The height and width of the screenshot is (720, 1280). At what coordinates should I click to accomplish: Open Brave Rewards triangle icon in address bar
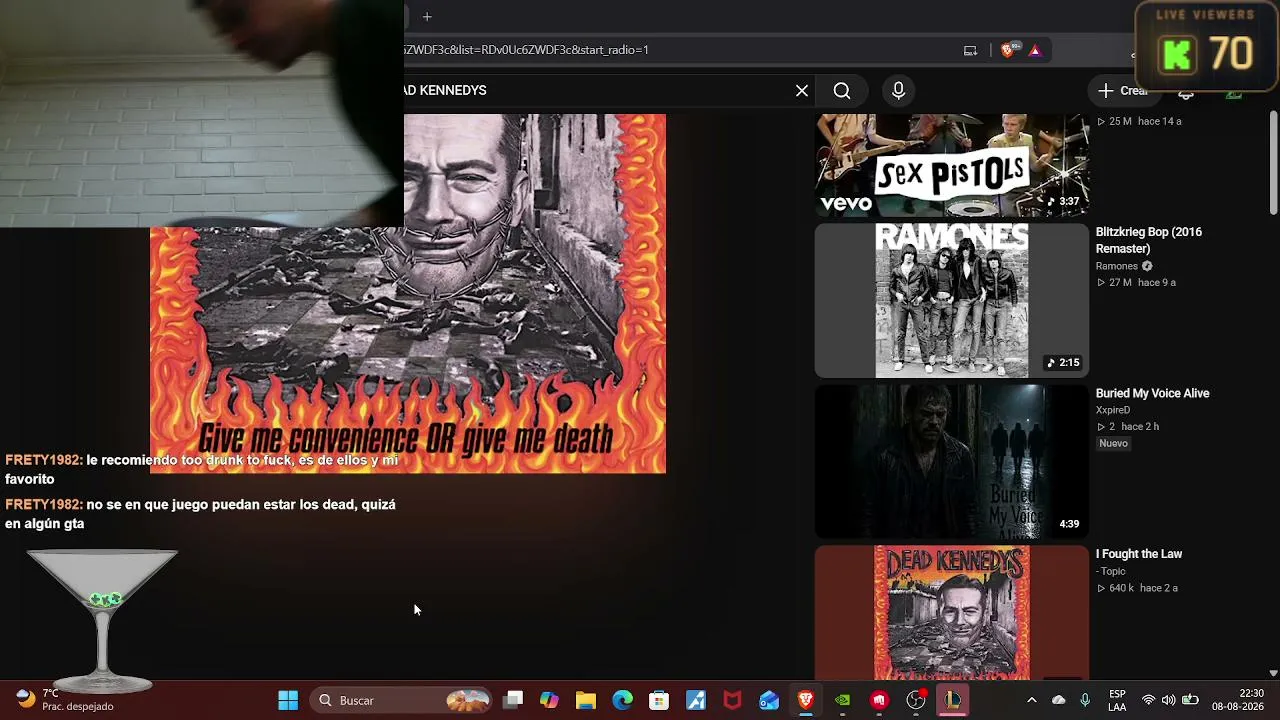tap(1035, 50)
